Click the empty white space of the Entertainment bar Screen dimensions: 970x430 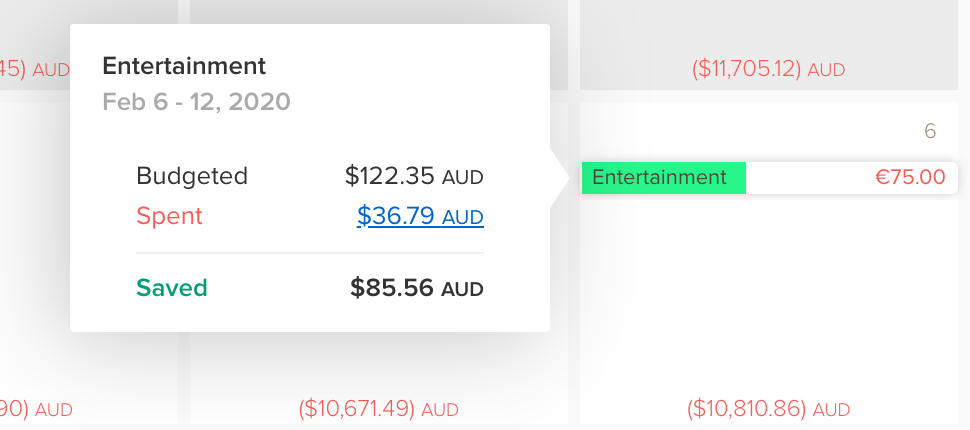point(805,178)
